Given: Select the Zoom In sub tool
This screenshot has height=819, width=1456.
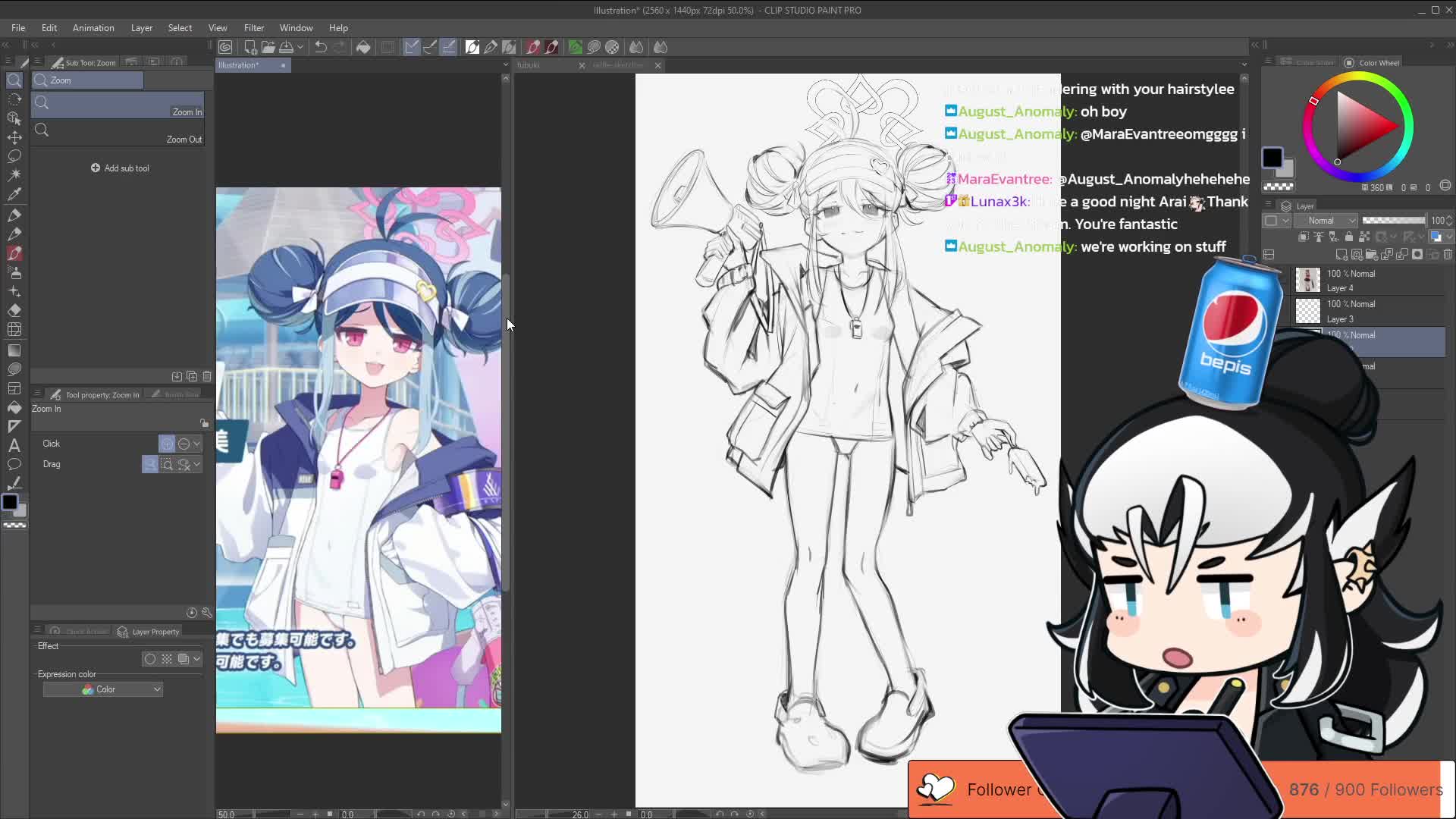Looking at the screenshot, I should [x=118, y=105].
